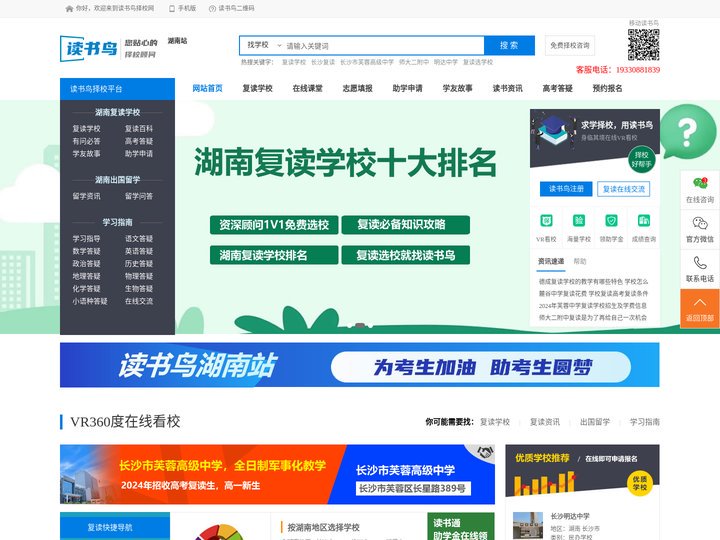Image resolution: width=720 pixels, height=540 pixels.
Task: Open 在线交流 in the dark sidebar
Action: (x=139, y=301)
